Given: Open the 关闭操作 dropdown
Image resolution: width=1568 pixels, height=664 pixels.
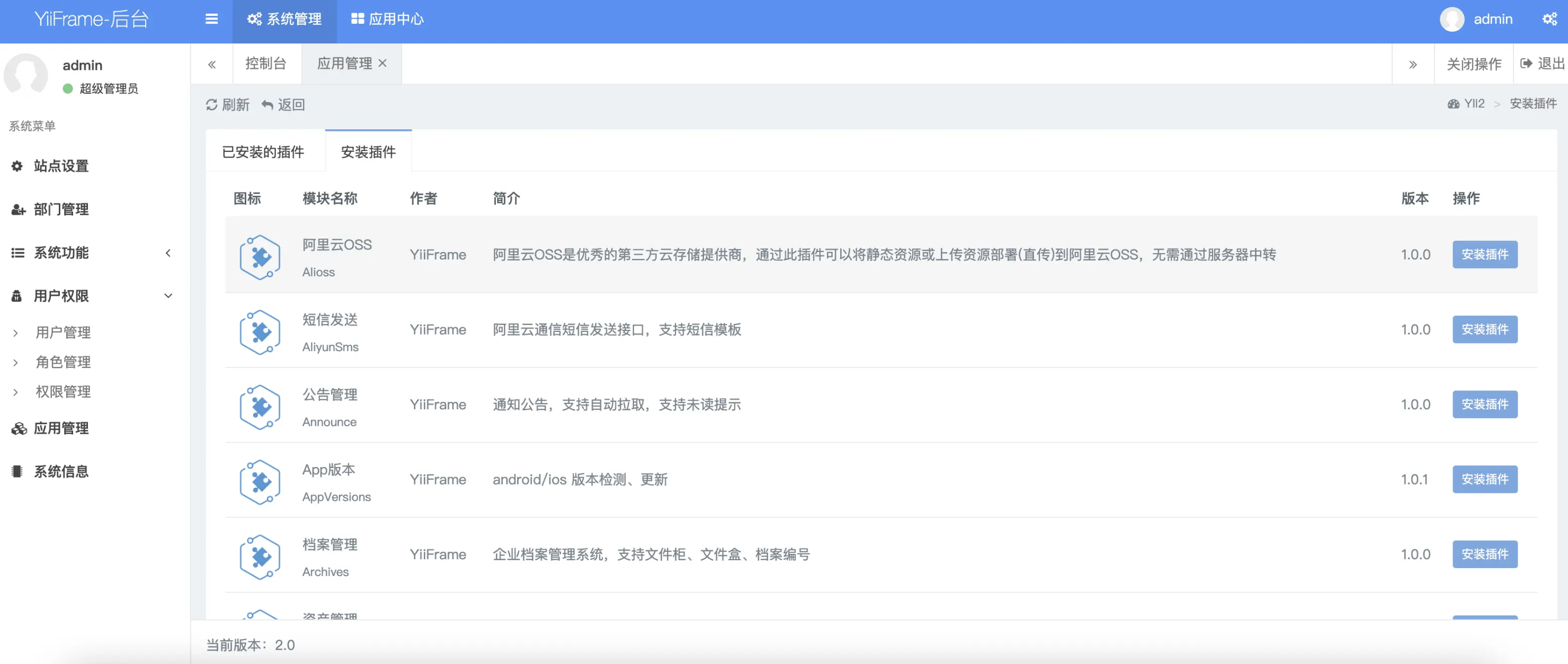Looking at the screenshot, I should (1474, 64).
